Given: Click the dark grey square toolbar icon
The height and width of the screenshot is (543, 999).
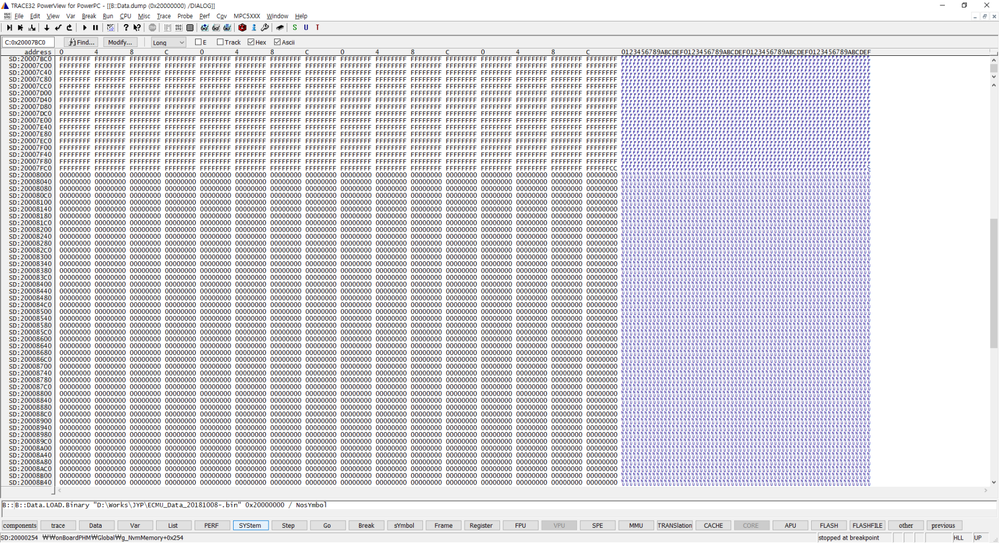Looking at the screenshot, I should tap(190, 27).
